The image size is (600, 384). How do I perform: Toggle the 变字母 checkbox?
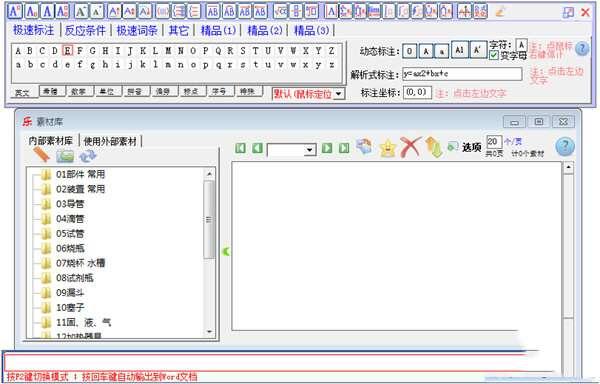(494, 55)
